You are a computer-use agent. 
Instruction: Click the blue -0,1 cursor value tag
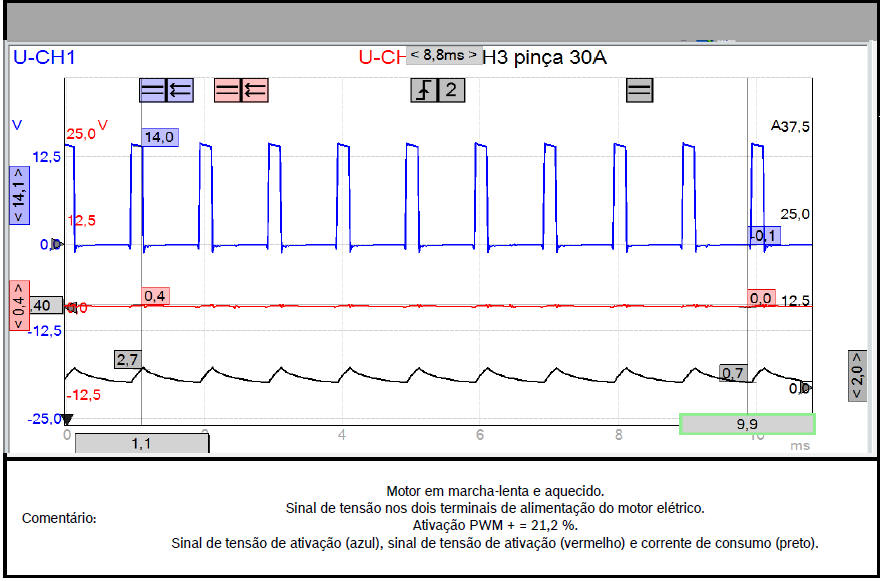point(765,235)
